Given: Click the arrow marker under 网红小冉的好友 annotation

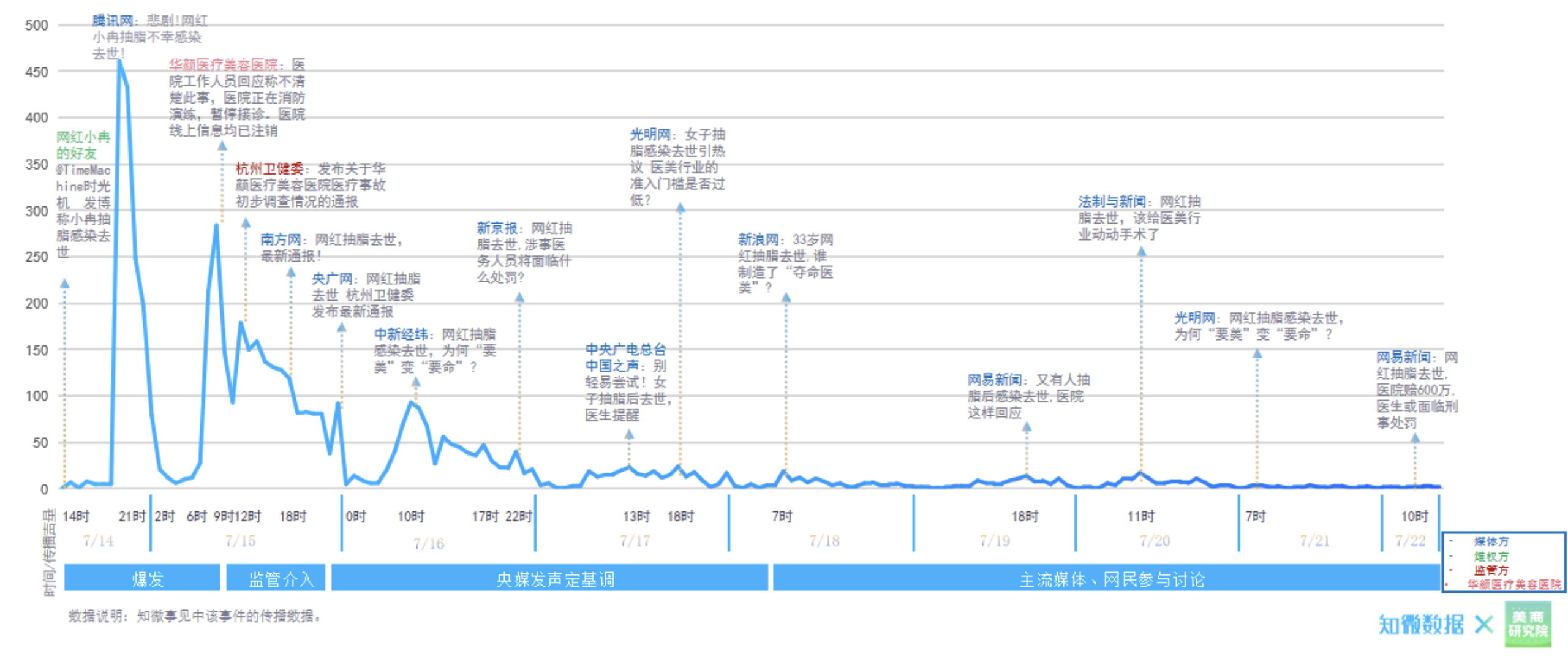Looking at the screenshot, I should tap(64, 284).
